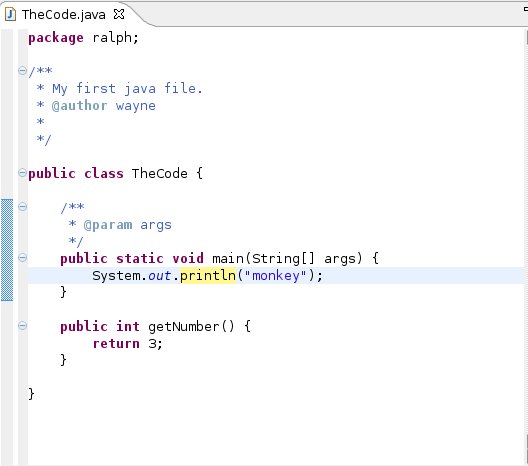The height and width of the screenshot is (466, 528).
Task: Click the highlighted println method call
Action: [208, 275]
